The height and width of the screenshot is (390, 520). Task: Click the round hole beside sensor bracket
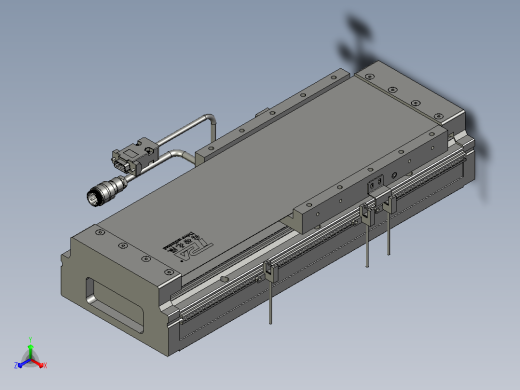[x=394, y=175]
